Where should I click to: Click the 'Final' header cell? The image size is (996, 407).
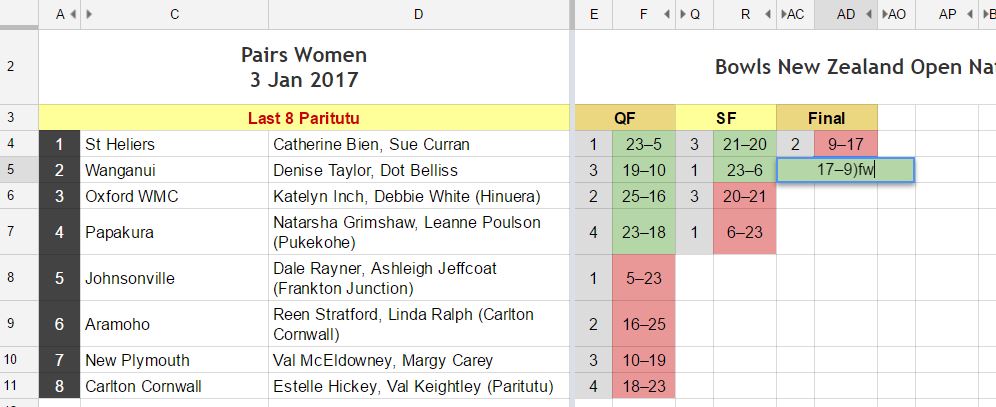pyautogui.click(x=826, y=118)
